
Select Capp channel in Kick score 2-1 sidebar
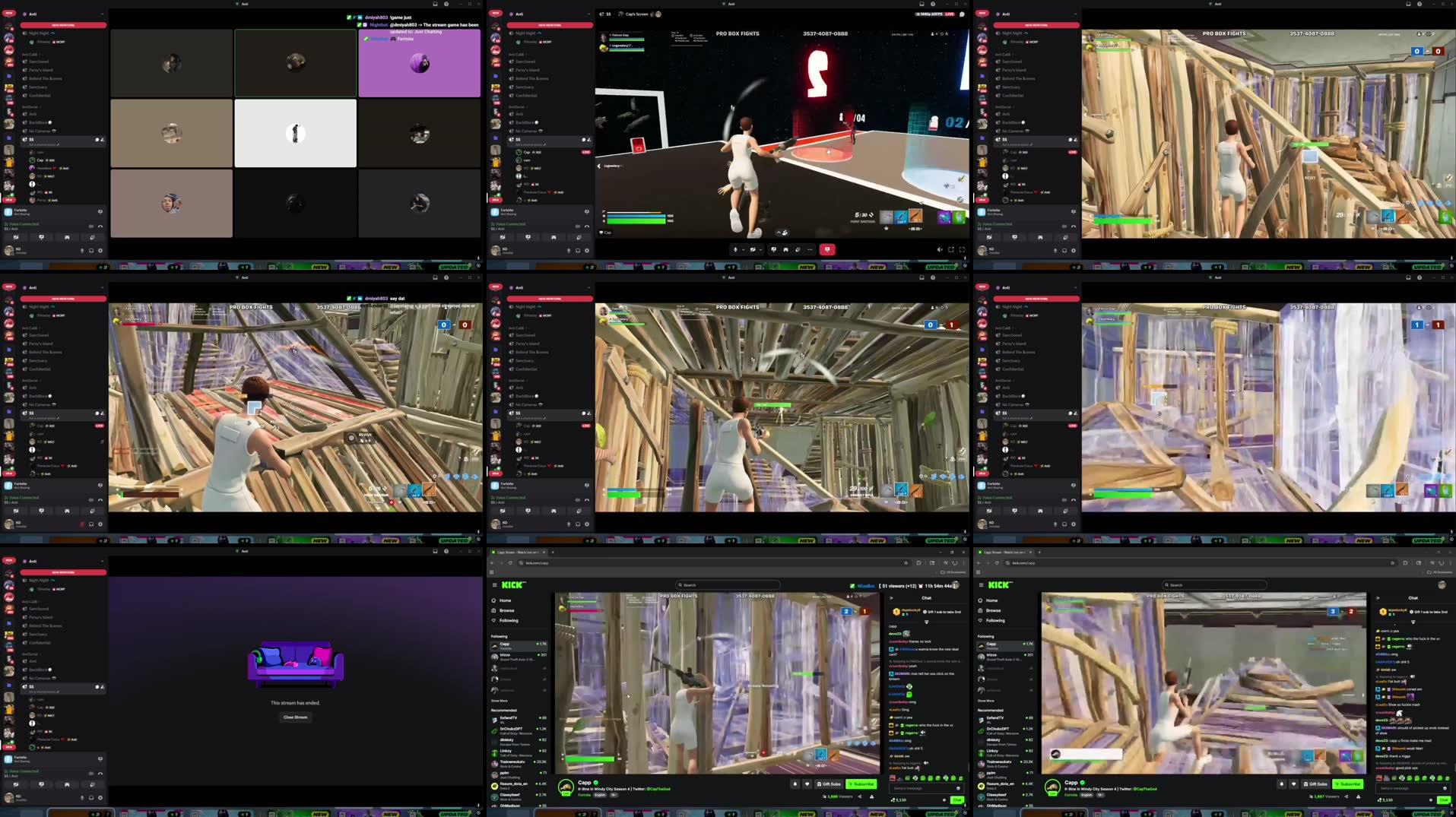point(519,646)
